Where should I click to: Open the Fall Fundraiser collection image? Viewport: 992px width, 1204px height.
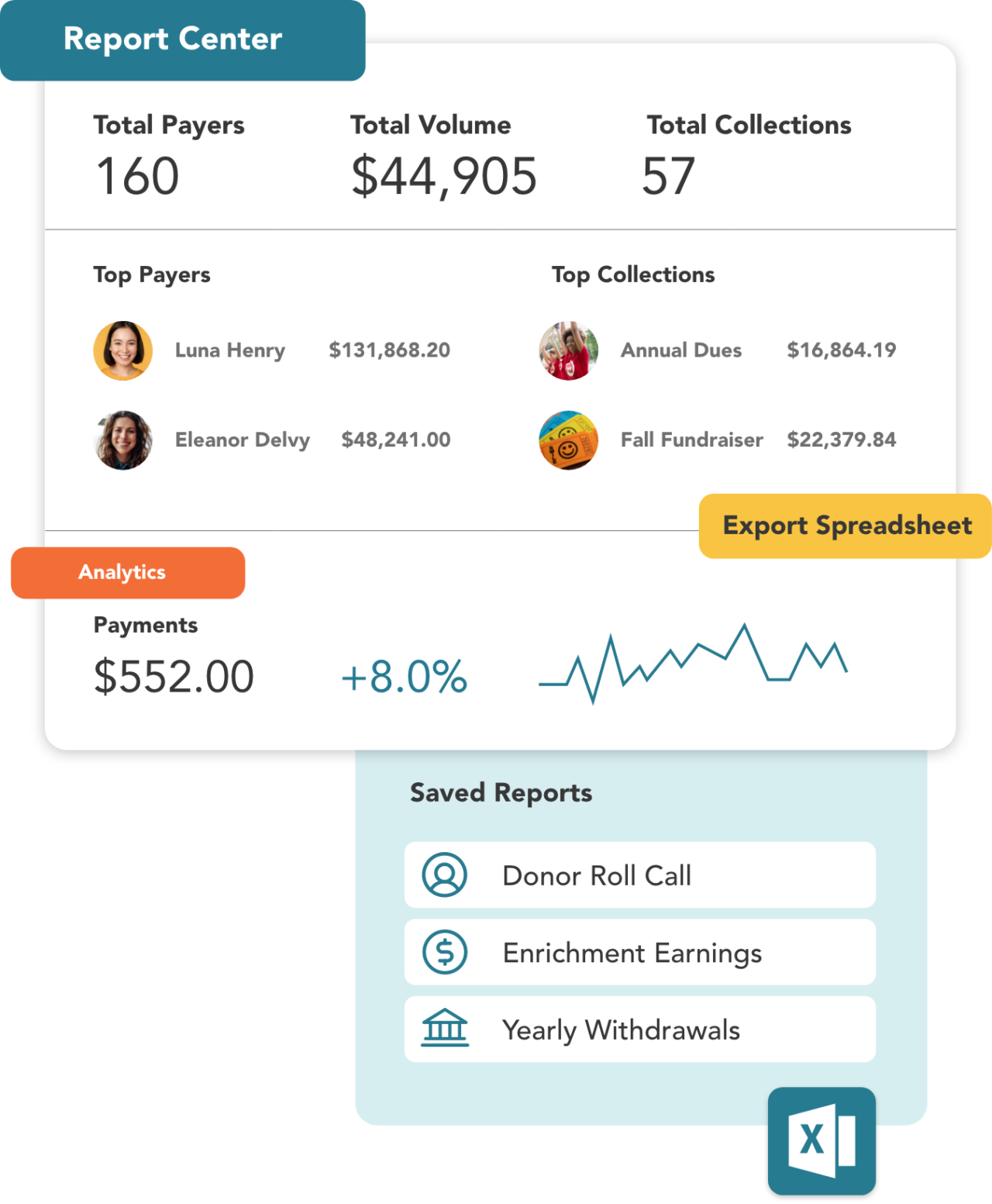568,440
